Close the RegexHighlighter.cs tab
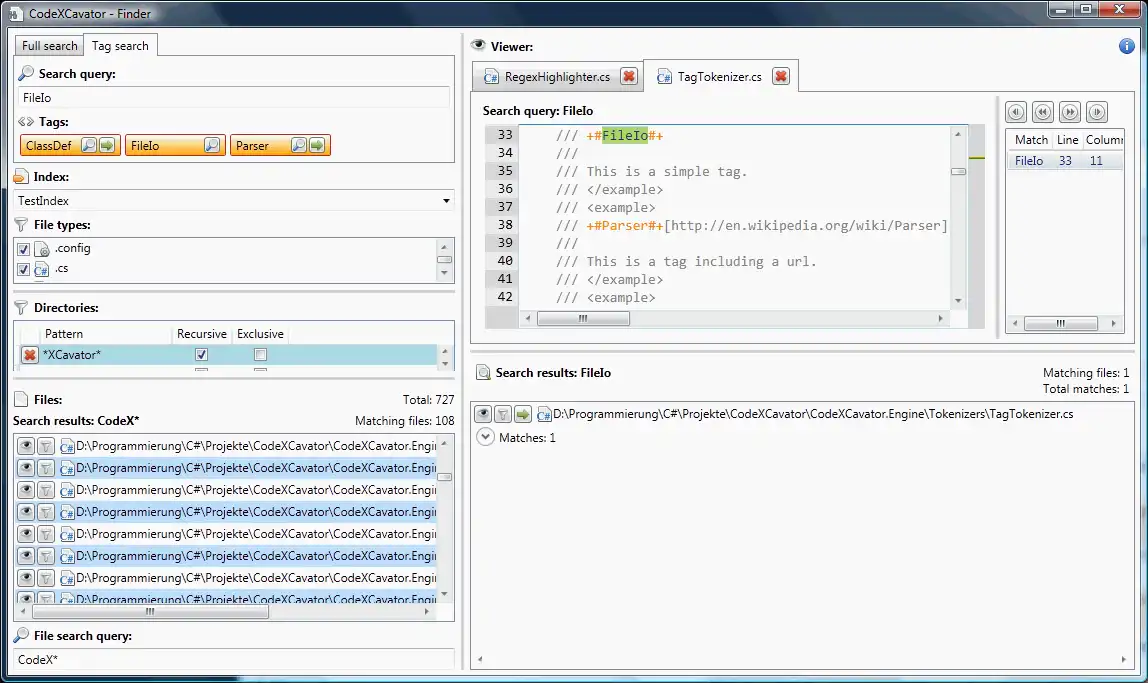The image size is (1148, 683). 629,76
